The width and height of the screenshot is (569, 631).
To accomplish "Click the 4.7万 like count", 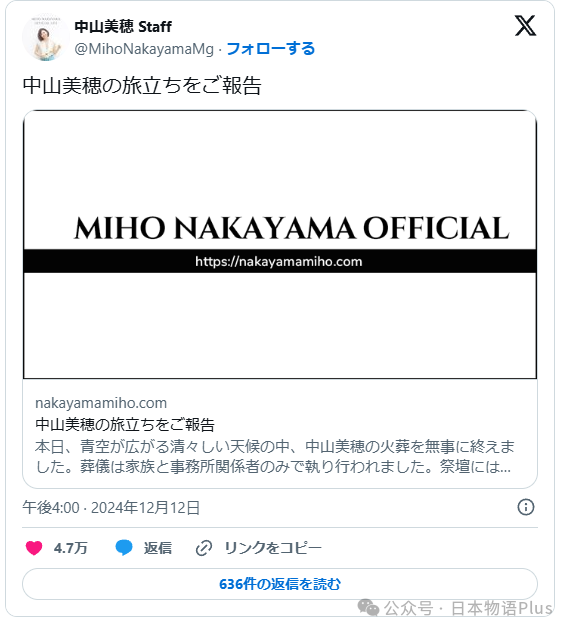I will point(70,548).
